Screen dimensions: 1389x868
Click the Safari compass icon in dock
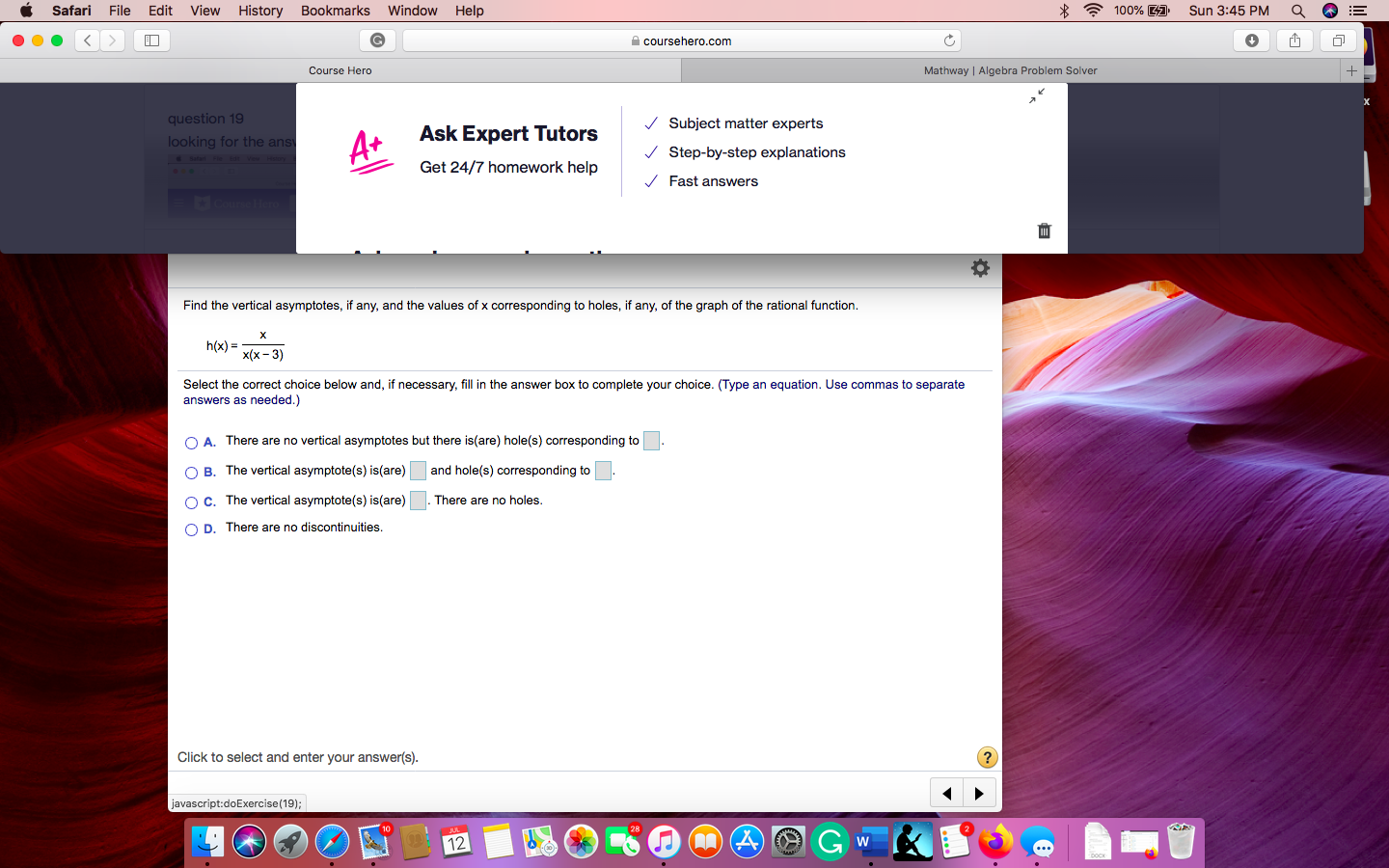[332, 842]
